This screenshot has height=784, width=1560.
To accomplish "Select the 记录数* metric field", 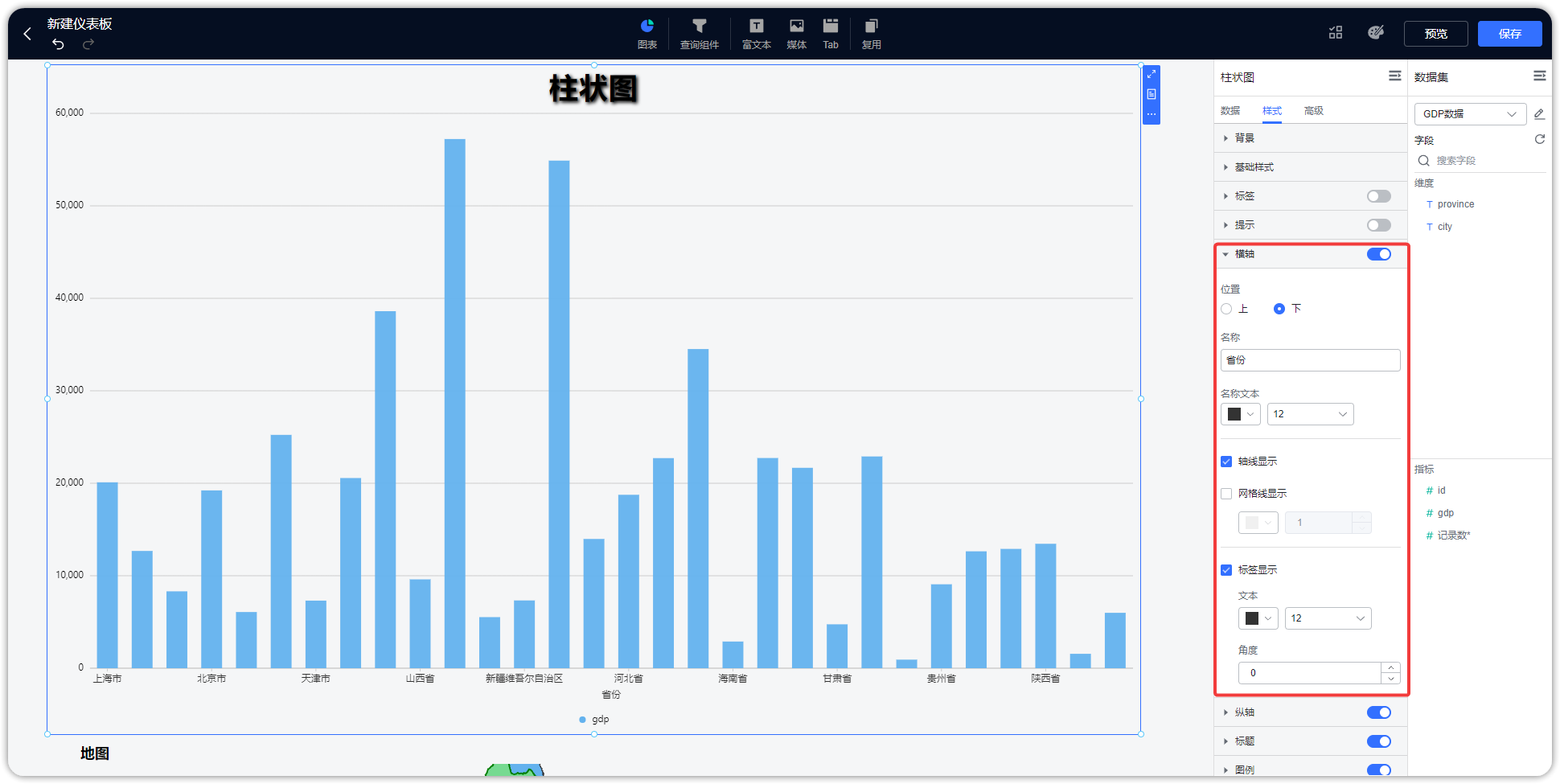I will tap(1452, 536).
